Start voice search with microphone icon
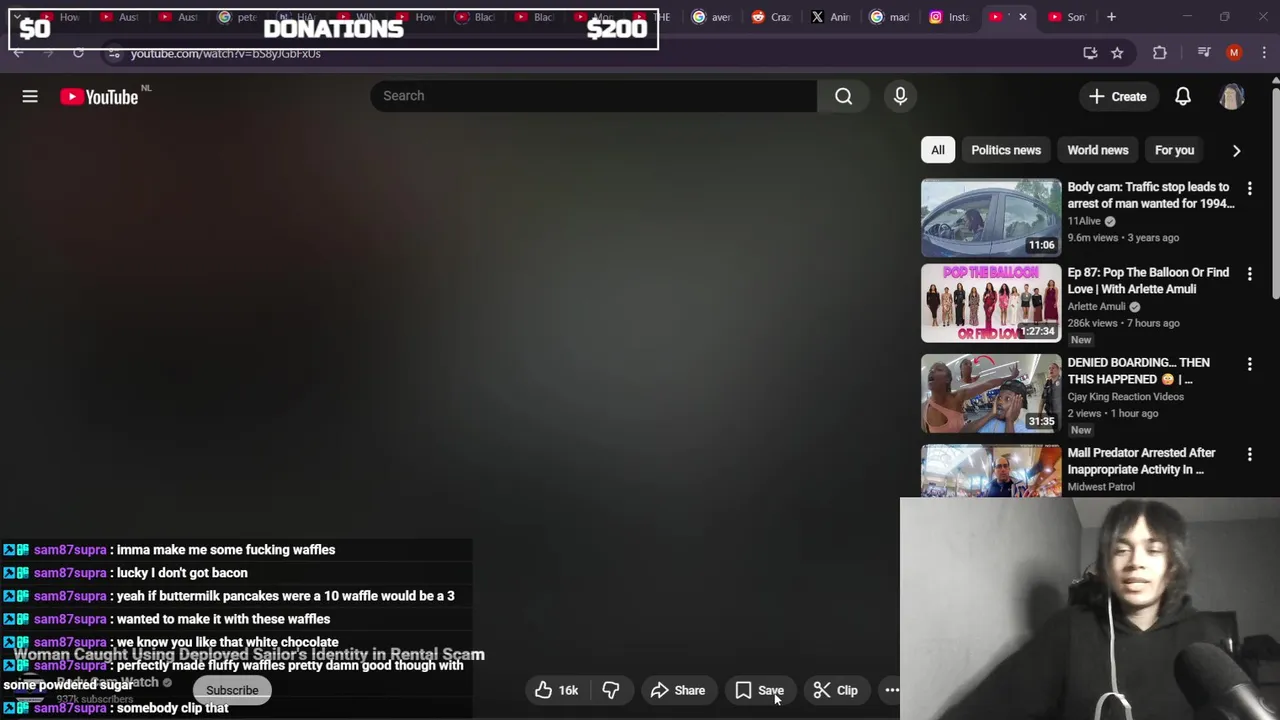The width and height of the screenshot is (1280, 720). coord(900,96)
